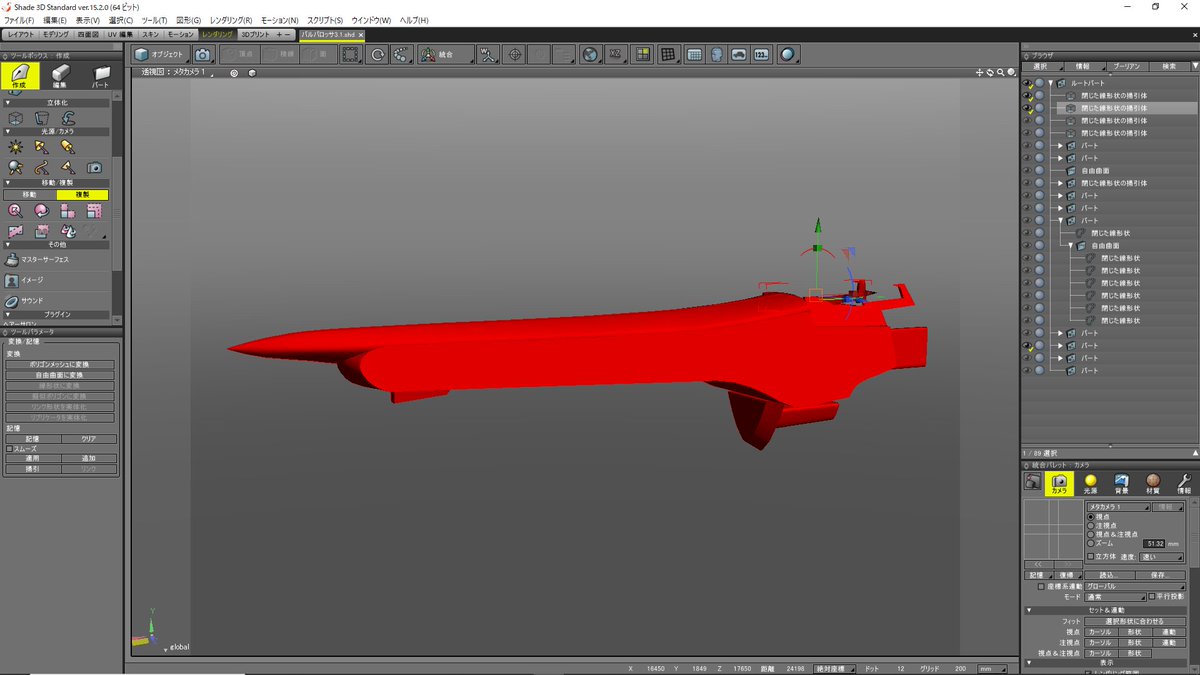Select the パート (Part) toolbox icon
The width and height of the screenshot is (1200, 675).
coord(100,76)
